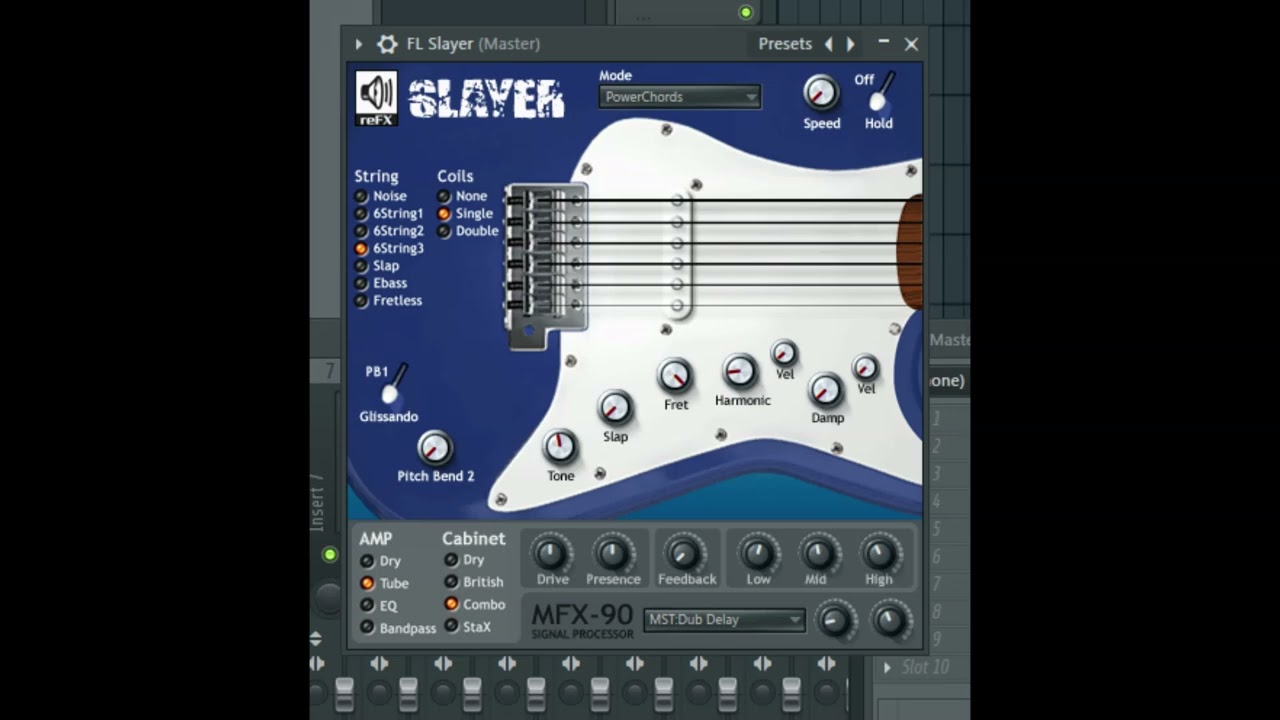Screen dimensions: 1280x720
Task: Click the second MFX-90 effect knob
Action: click(890, 620)
